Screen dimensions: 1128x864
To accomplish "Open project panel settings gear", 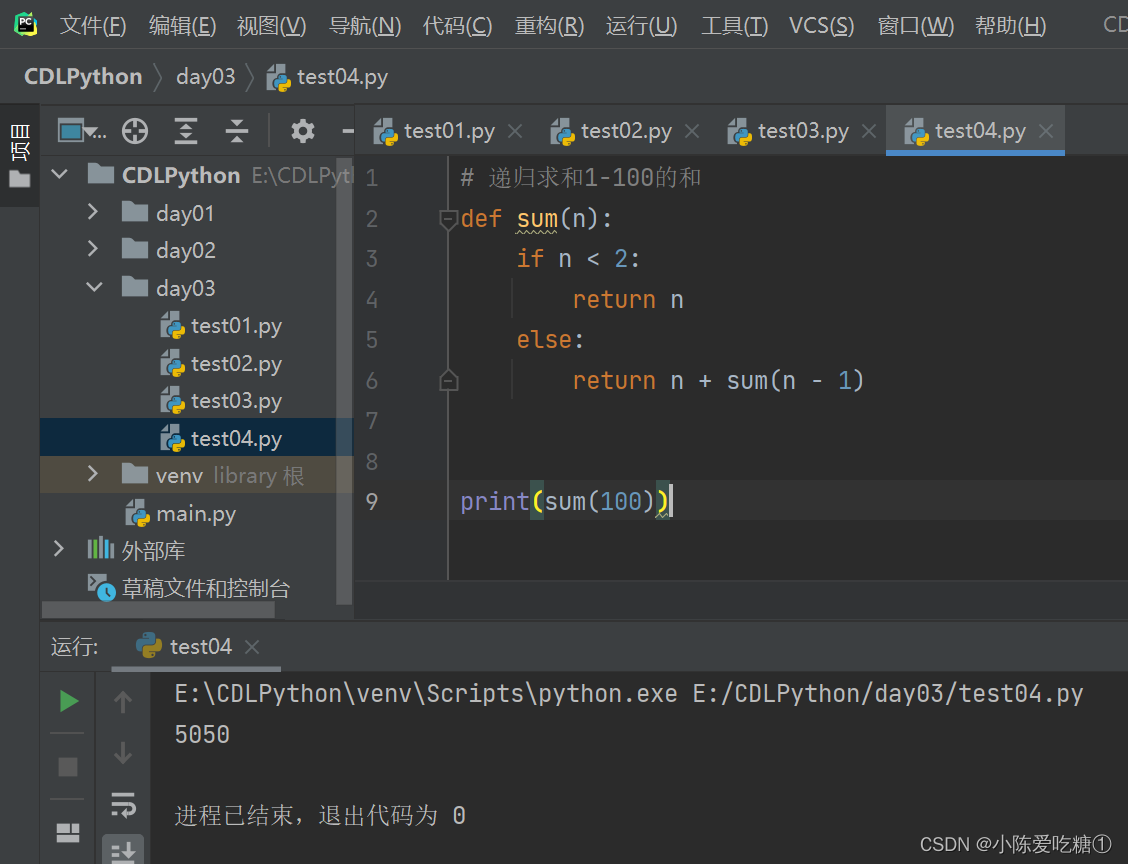I will pyautogui.click(x=303, y=132).
